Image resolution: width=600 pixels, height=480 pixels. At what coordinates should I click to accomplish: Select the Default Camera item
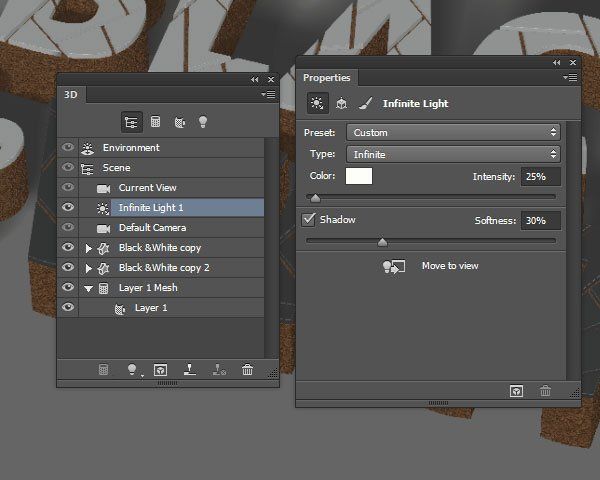coord(171,227)
